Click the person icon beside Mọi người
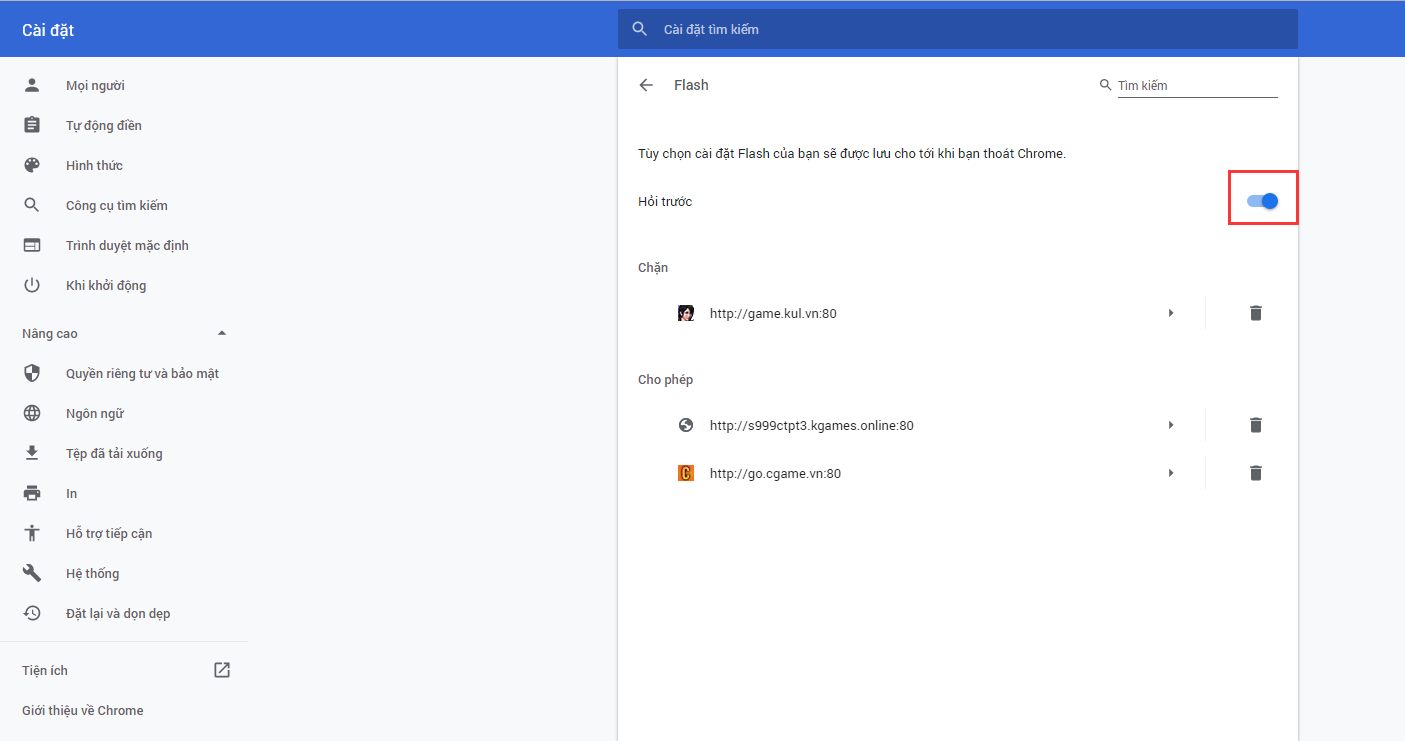 point(32,85)
